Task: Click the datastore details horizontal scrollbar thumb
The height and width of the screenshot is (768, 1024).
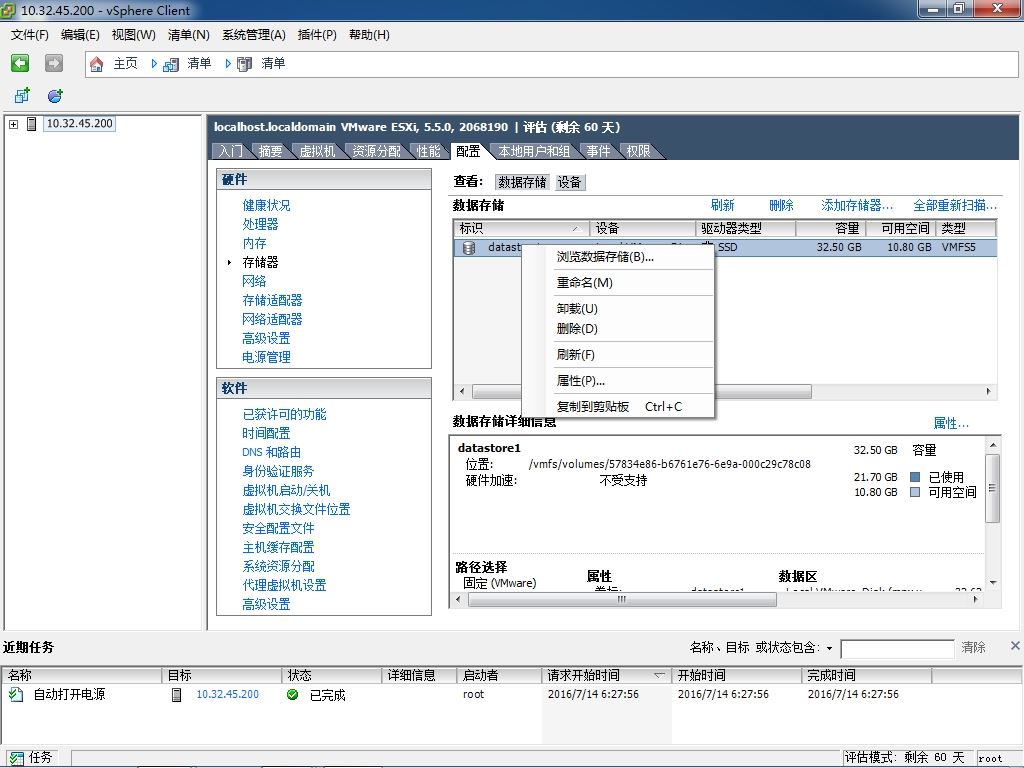Action: tap(622, 600)
